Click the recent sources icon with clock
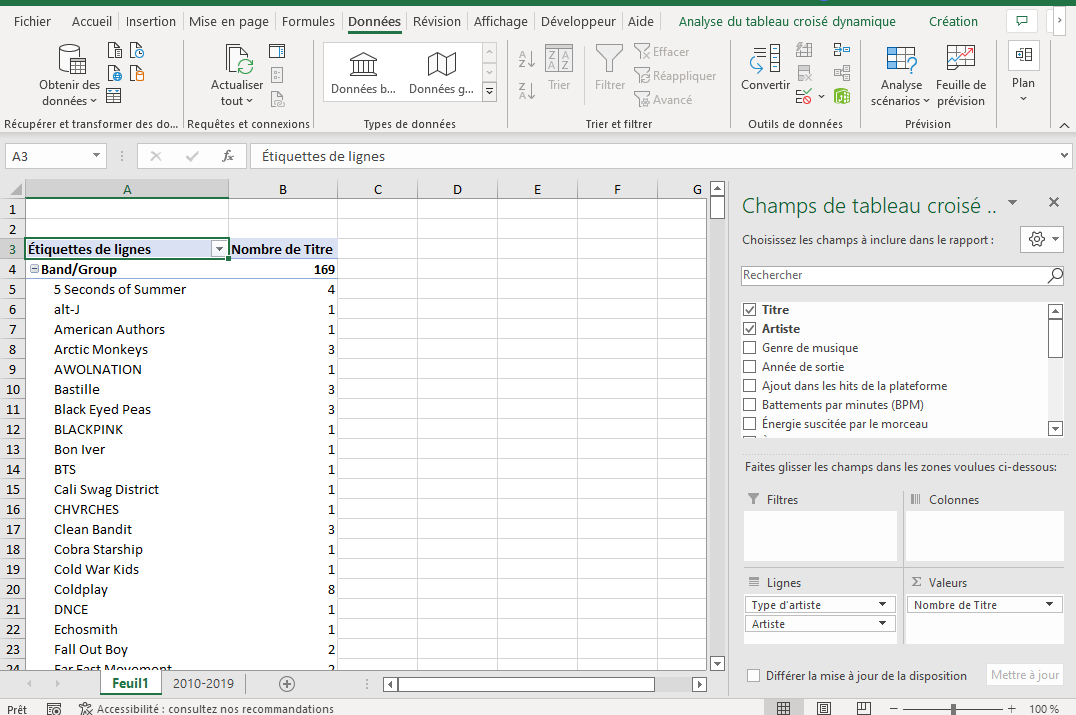Viewport: 1076px width, 715px height. 137,50
